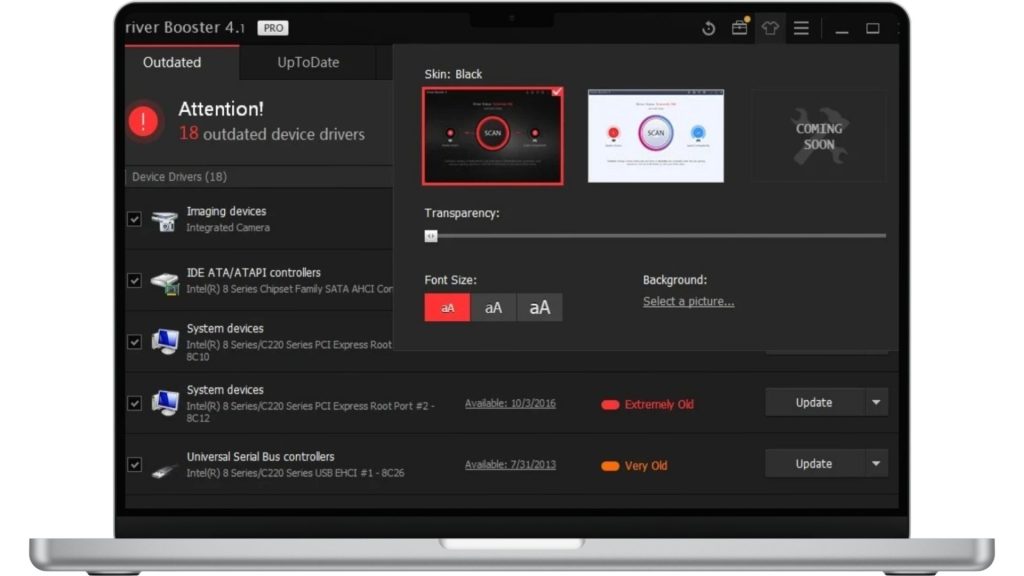The width and height of the screenshot is (1024, 576).
Task: Click the Transparency slider handle
Action: click(431, 236)
